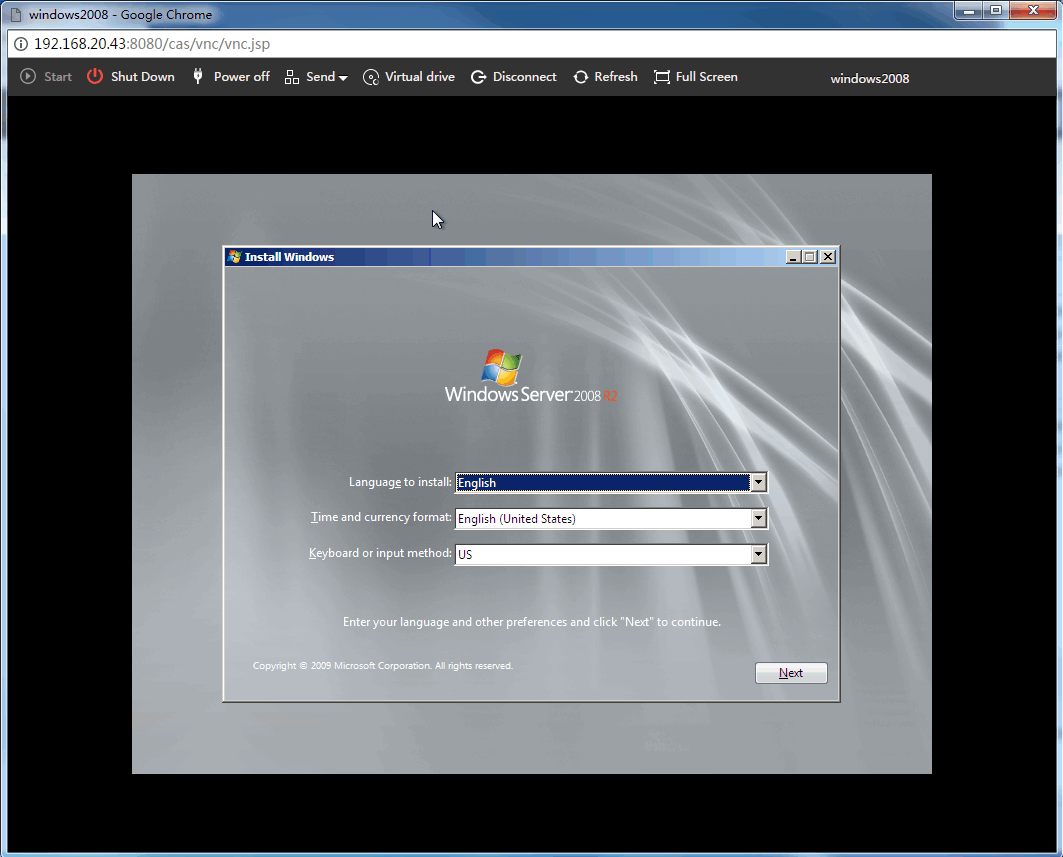Click the Time and currency format label

pyautogui.click(x=381, y=517)
